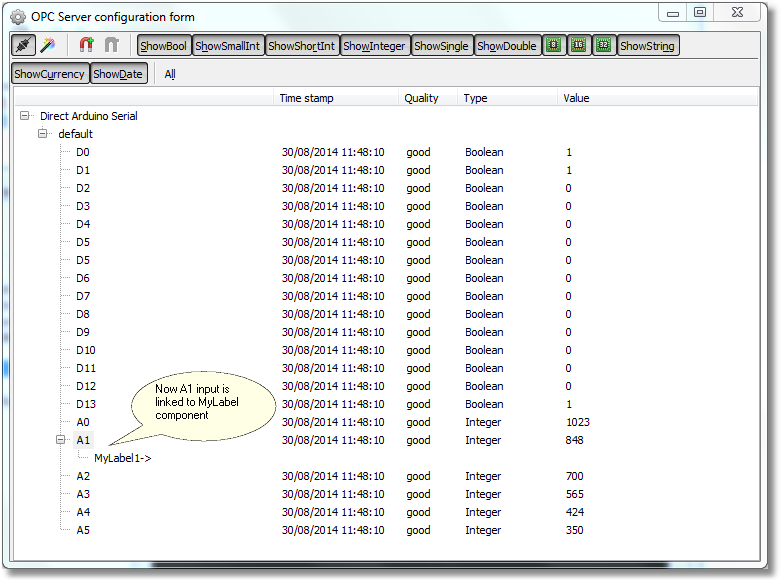Viewport: 782px width, 583px height.
Task: Toggle the ShowInteger filter
Action: point(375,46)
